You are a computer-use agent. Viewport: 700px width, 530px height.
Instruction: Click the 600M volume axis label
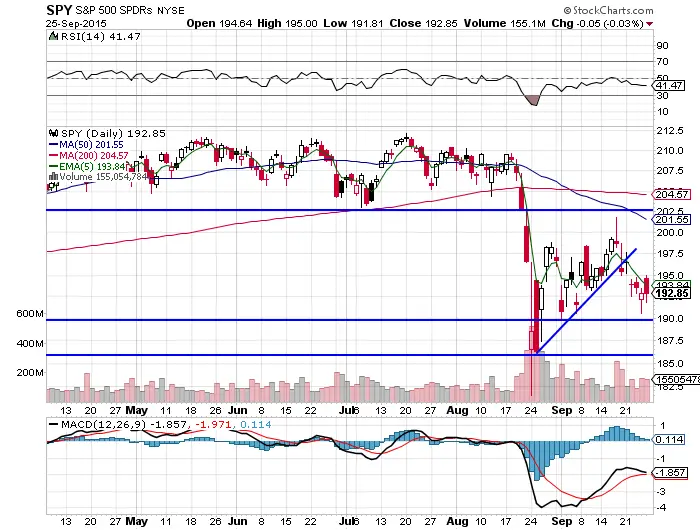click(30, 313)
